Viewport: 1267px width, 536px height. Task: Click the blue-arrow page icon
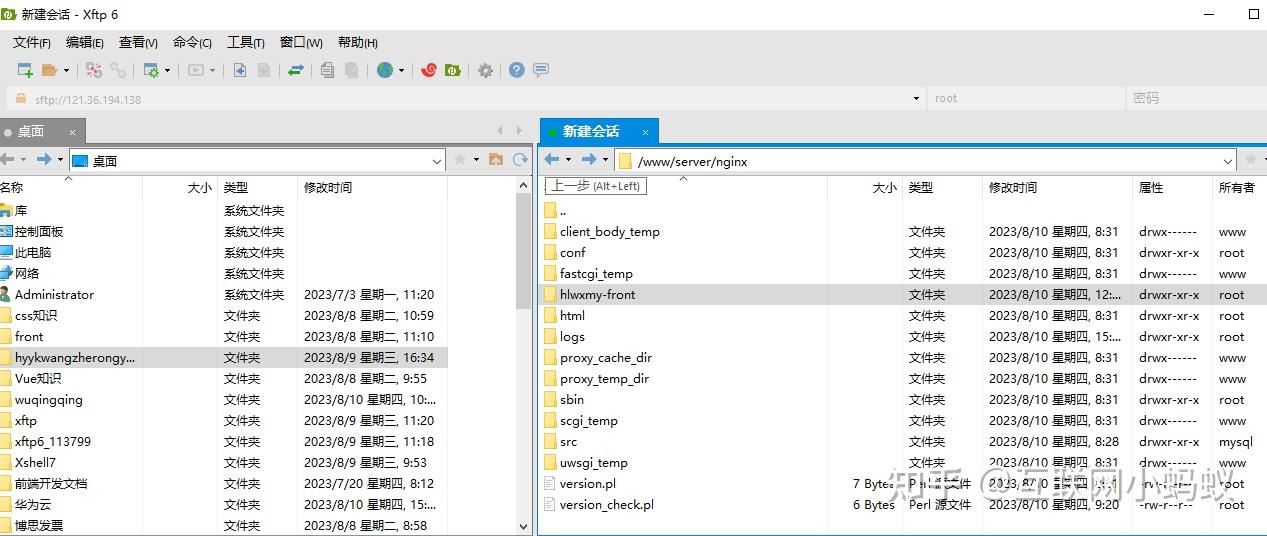pyautogui.click(x=240, y=70)
